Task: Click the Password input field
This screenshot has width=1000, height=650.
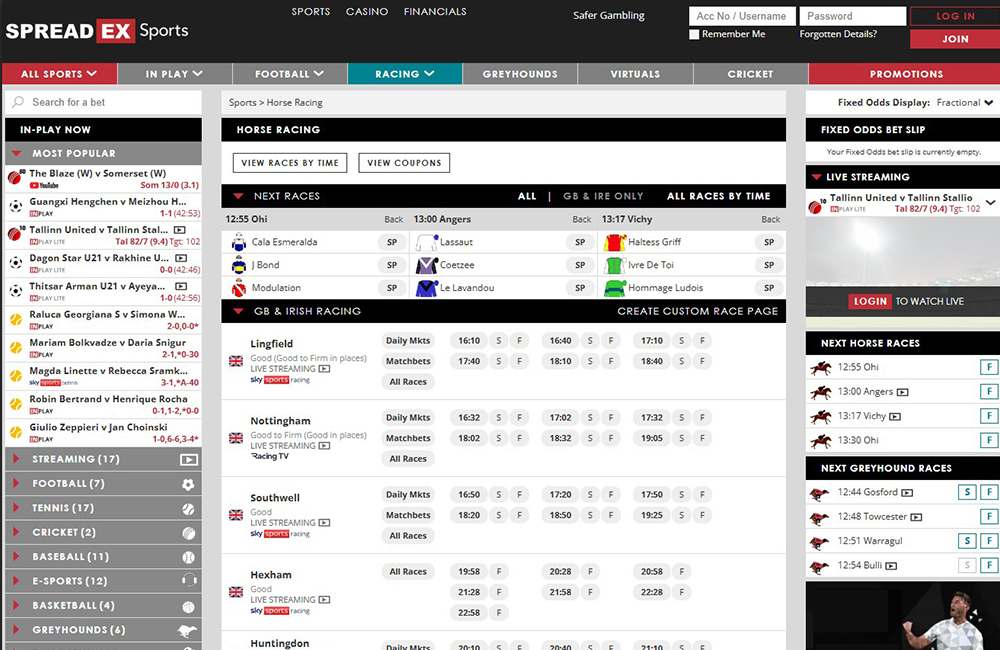Action: pos(853,16)
